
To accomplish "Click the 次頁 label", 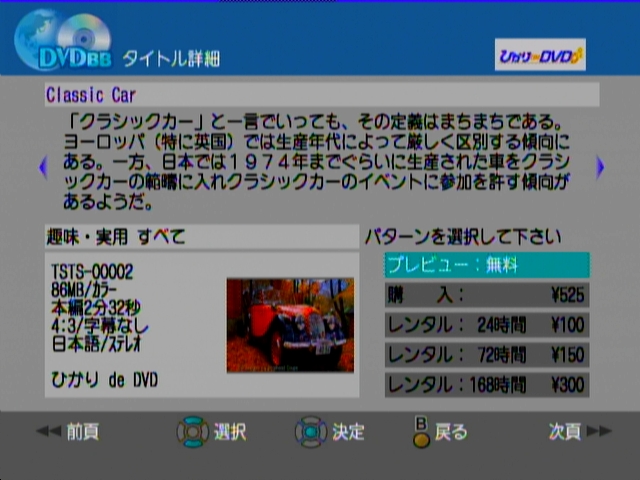I will coord(565,431).
